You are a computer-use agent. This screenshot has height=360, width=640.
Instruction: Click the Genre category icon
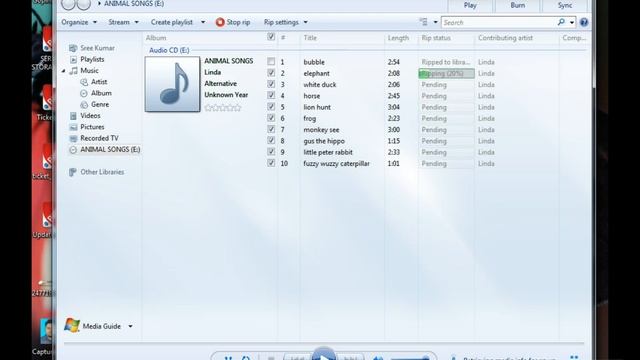point(84,104)
